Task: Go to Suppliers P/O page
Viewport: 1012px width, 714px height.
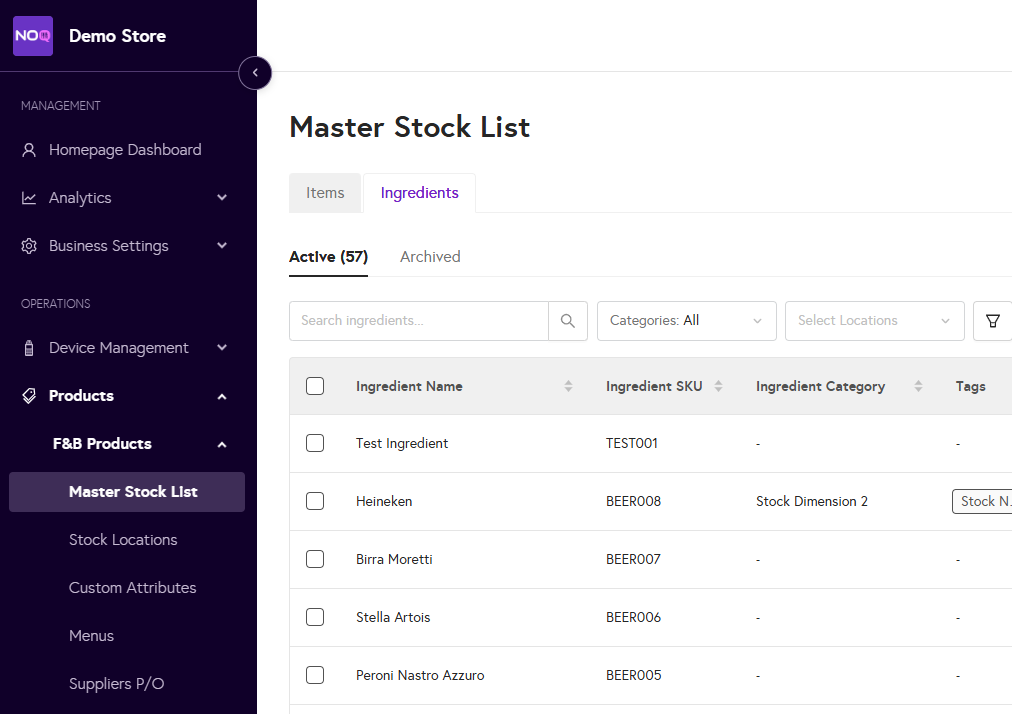Action: coord(116,684)
